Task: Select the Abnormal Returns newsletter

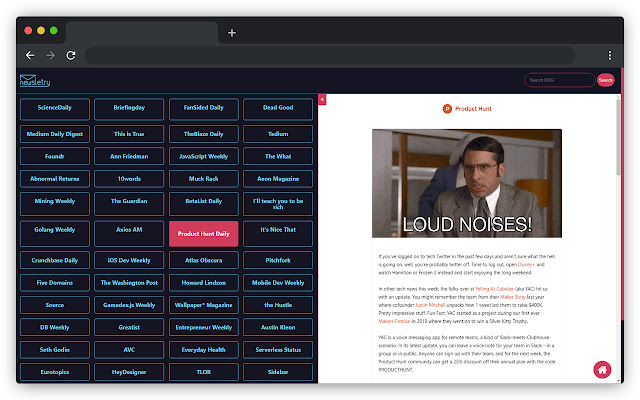Action: click(x=55, y=179)
